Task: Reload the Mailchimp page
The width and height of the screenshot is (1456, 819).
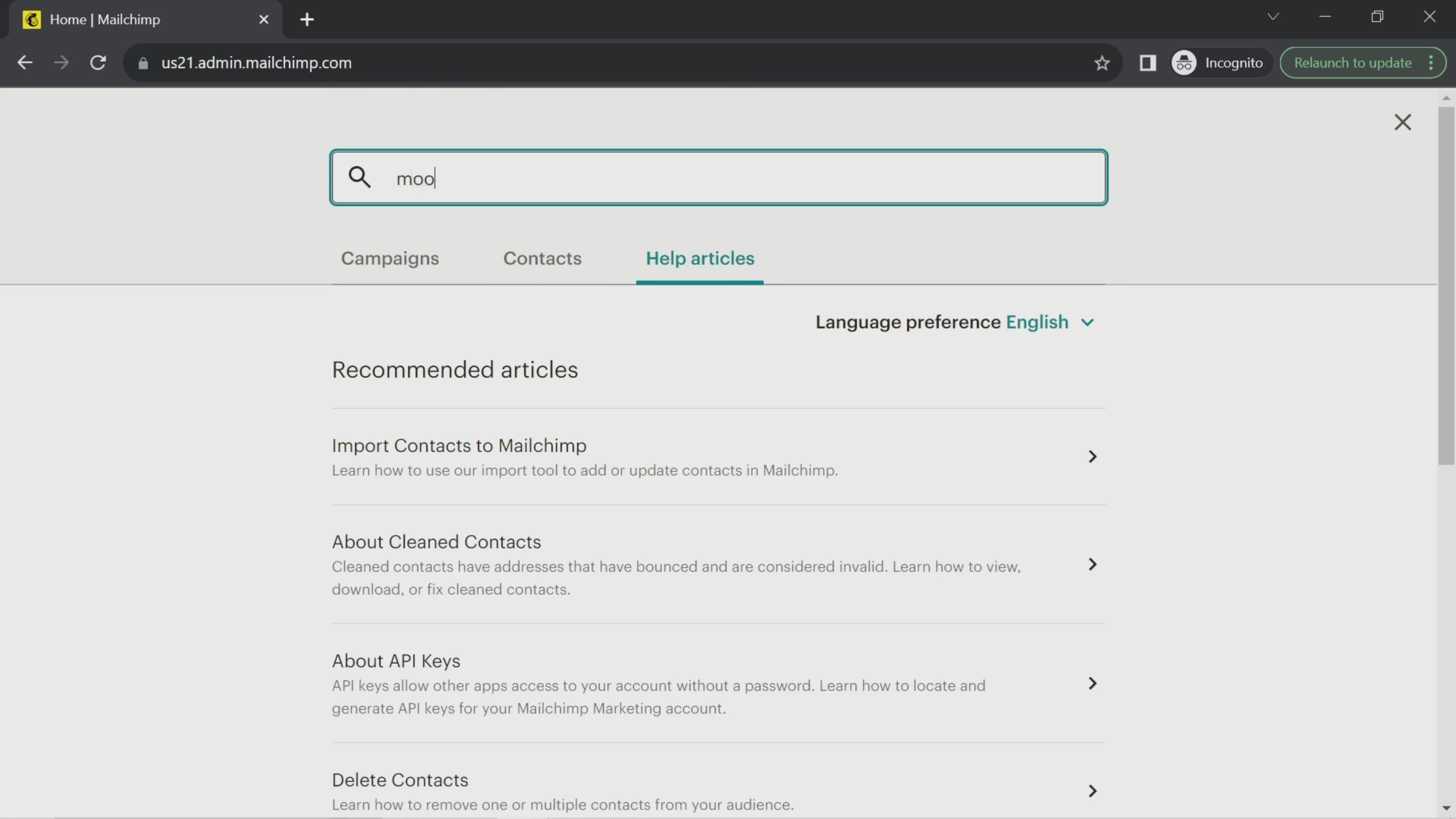Action: pyautogui.click(x=98, y=63)
